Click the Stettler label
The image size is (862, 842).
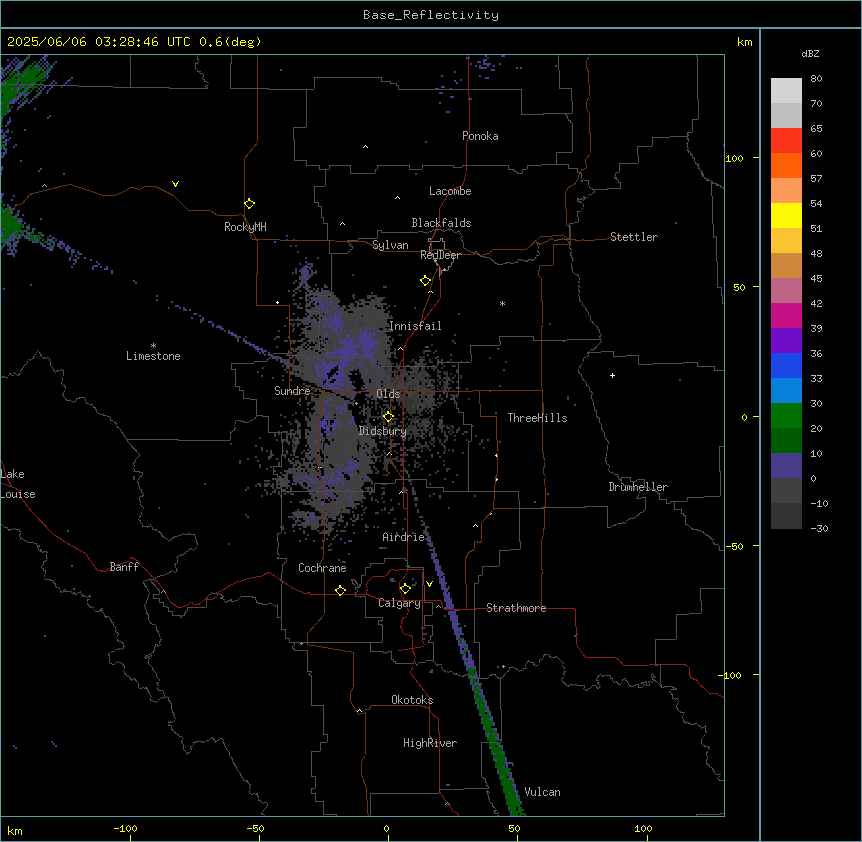pyautogui.click(x=634, y=237)
